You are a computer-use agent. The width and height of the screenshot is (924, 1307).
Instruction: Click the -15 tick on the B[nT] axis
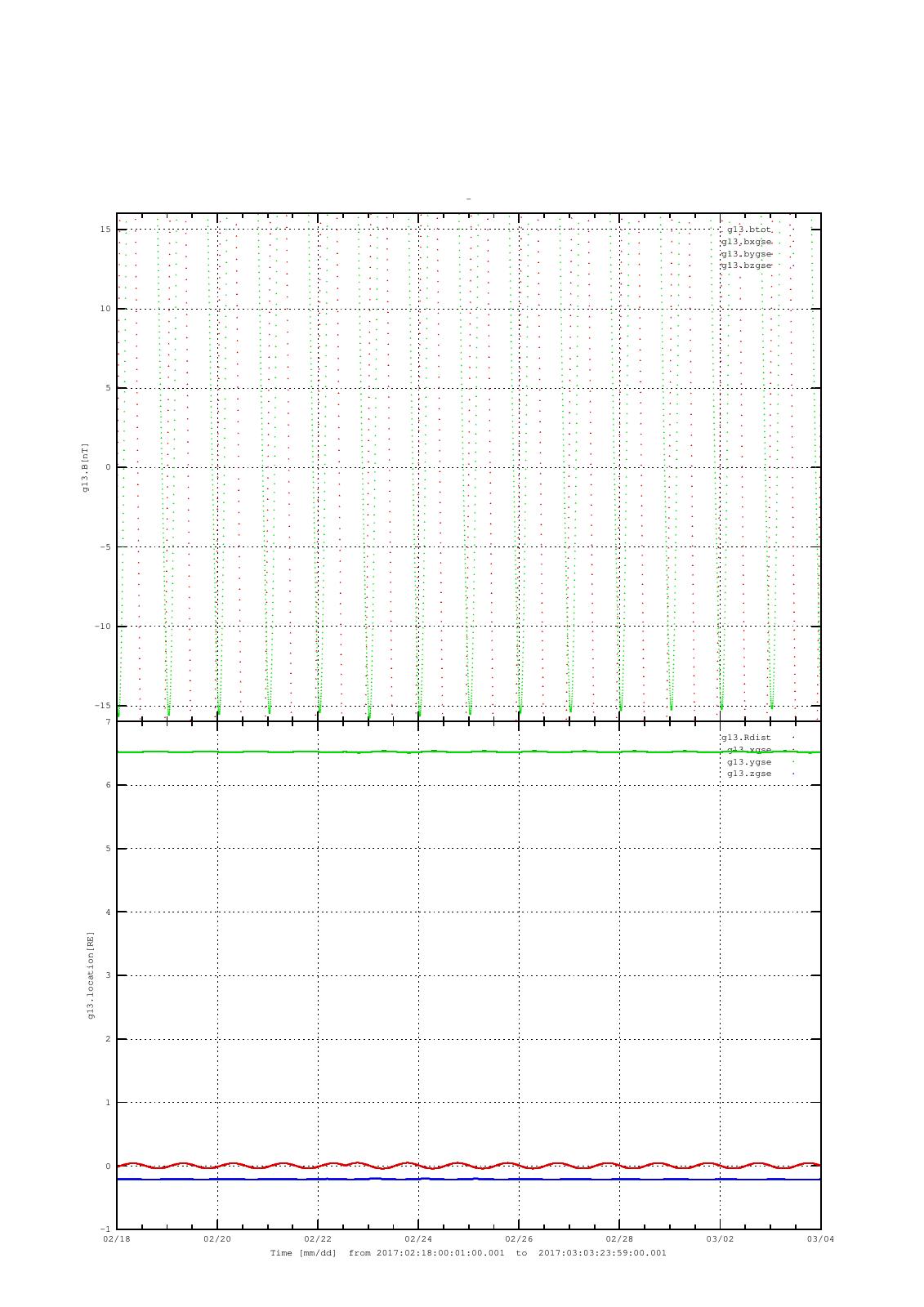(x=103, y=706)
